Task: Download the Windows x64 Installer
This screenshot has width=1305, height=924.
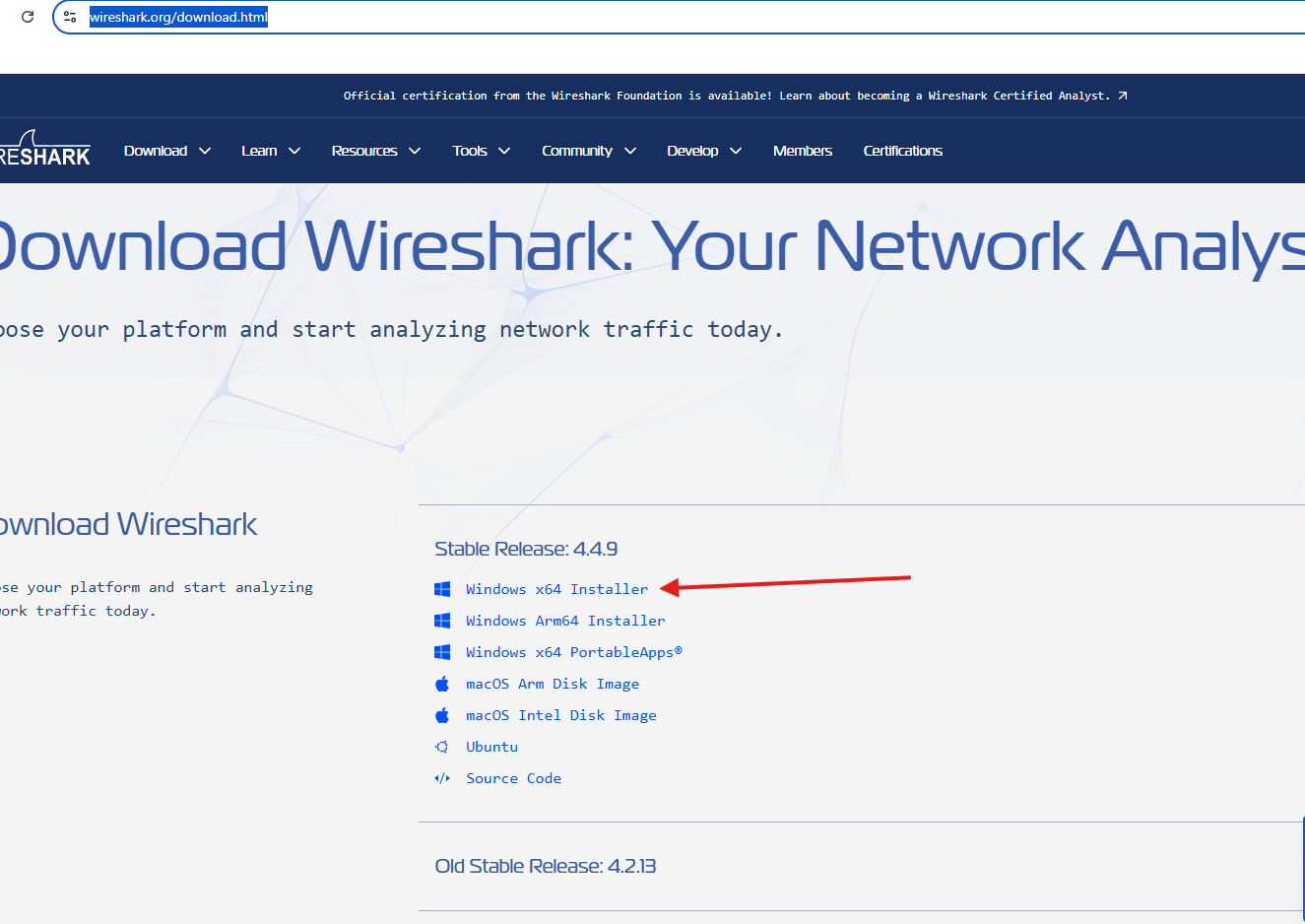Action: 556,589
